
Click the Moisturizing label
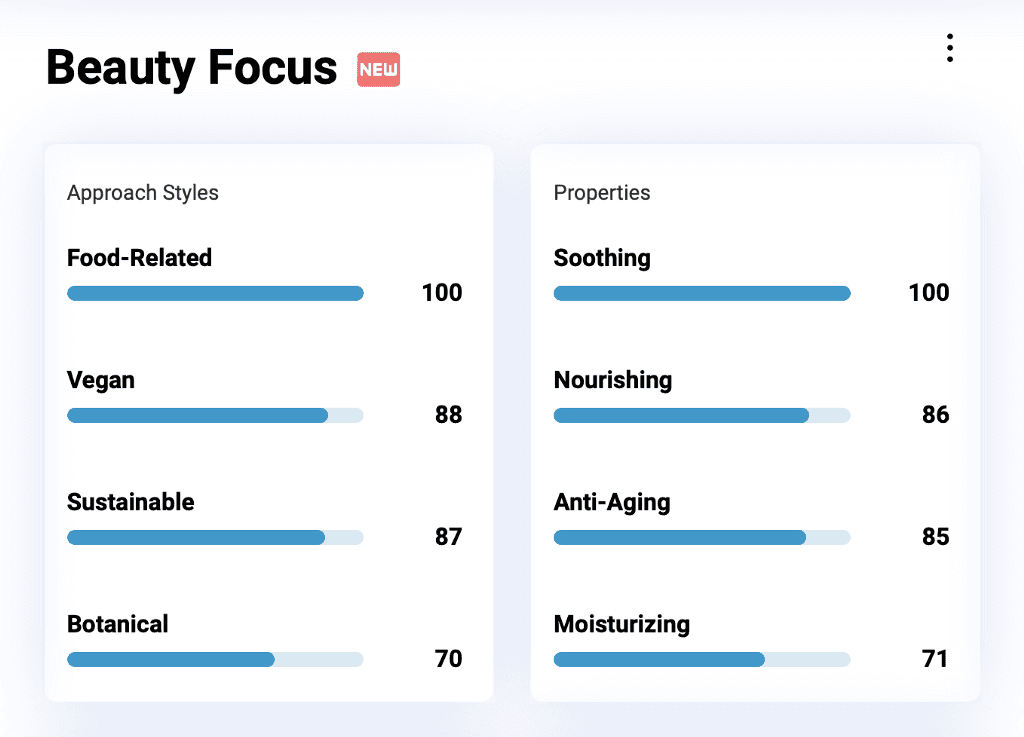[x=622, y=624]
